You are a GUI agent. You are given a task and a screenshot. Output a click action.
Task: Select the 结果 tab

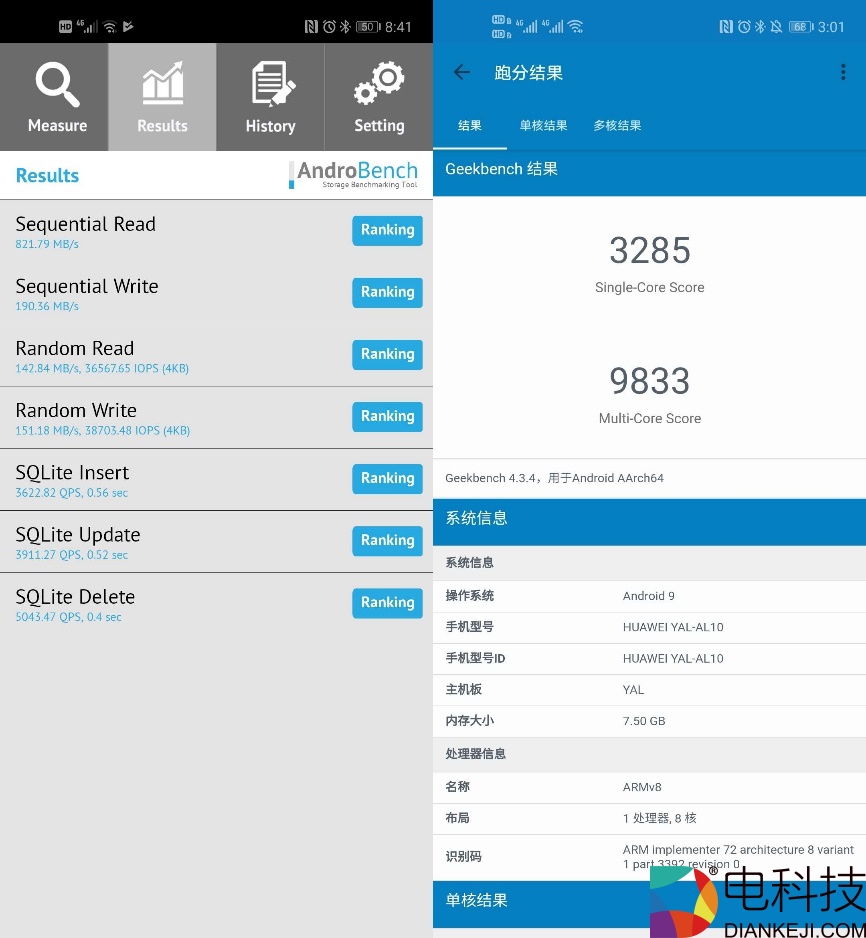469,126
